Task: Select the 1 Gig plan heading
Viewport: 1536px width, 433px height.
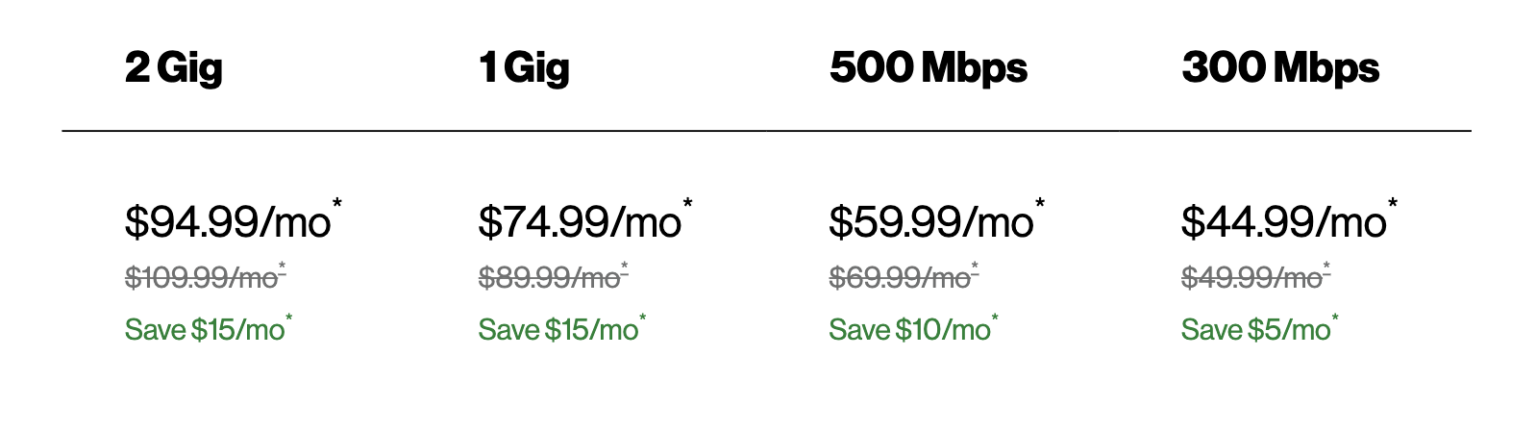Action: click(524, 68)
